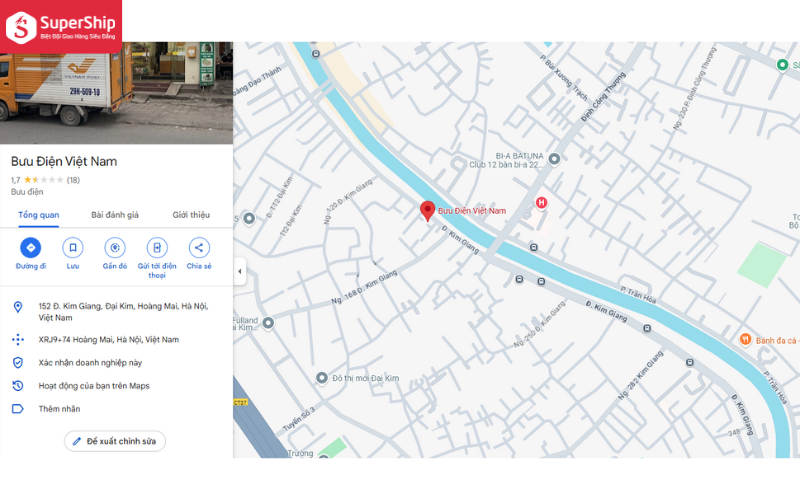
Task: Open the post office photo thumbnail
Action: (x=116, y=93)
